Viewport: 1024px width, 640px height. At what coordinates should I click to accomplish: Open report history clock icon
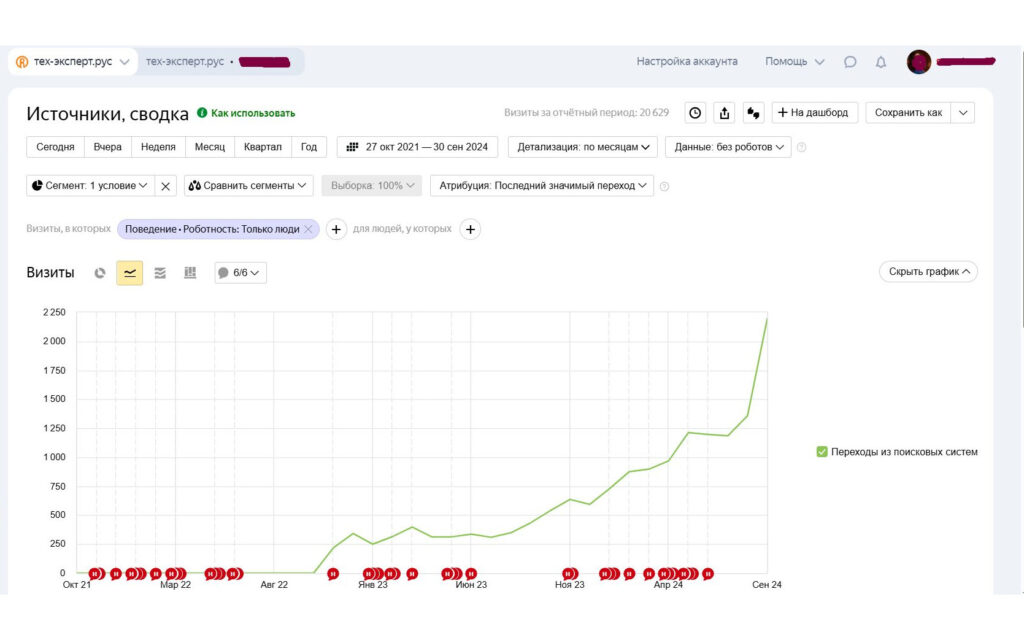pyautogui.click(x=695, y=112)
